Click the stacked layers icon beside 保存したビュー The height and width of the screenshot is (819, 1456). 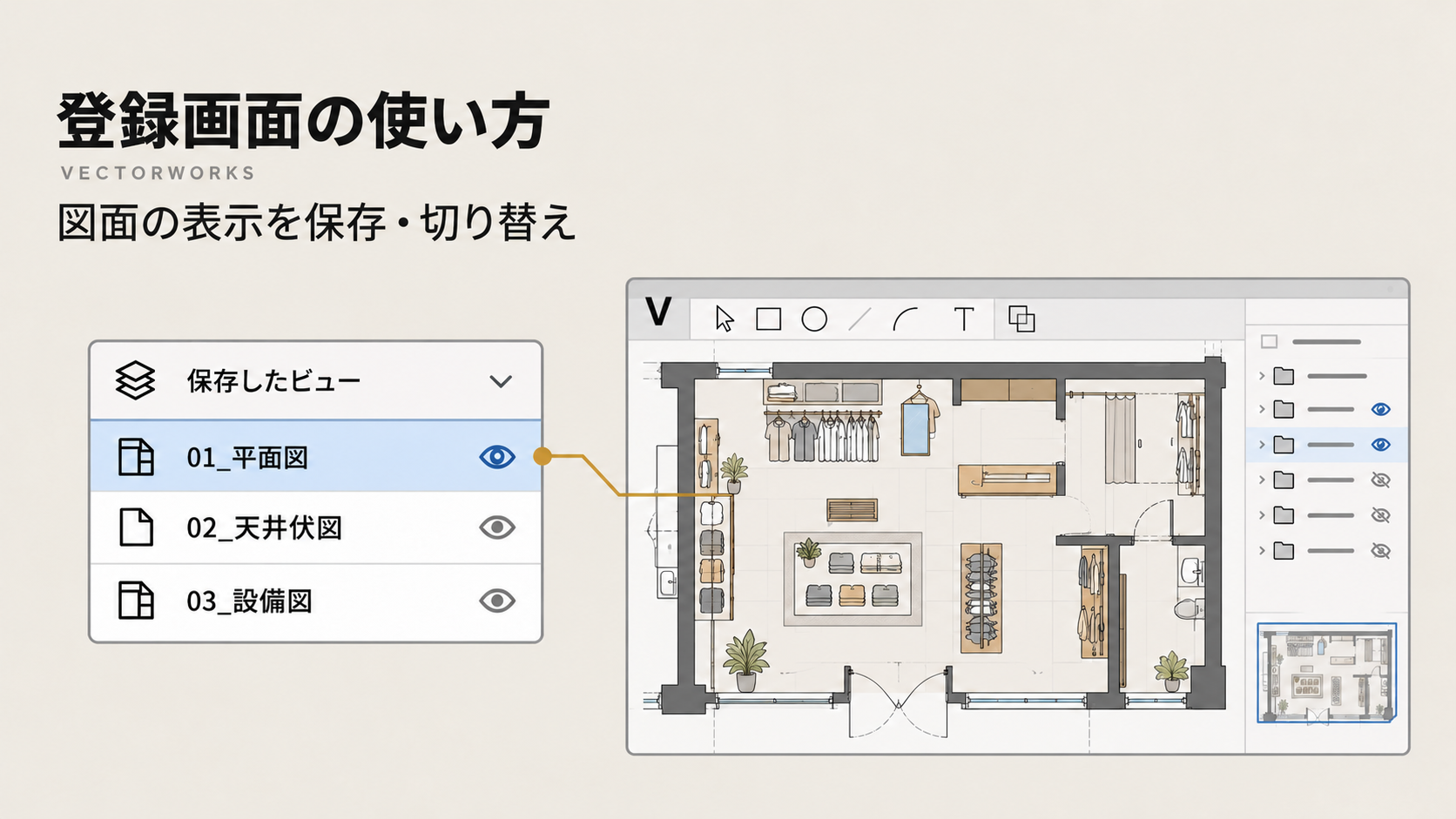136,381
